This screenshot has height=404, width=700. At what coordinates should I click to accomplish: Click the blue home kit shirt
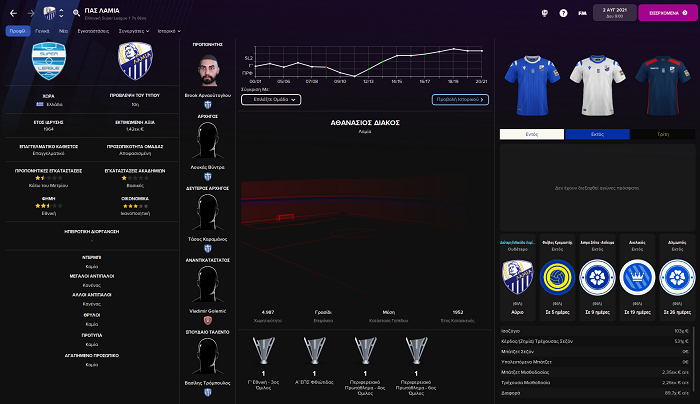(x=532, y=85)
